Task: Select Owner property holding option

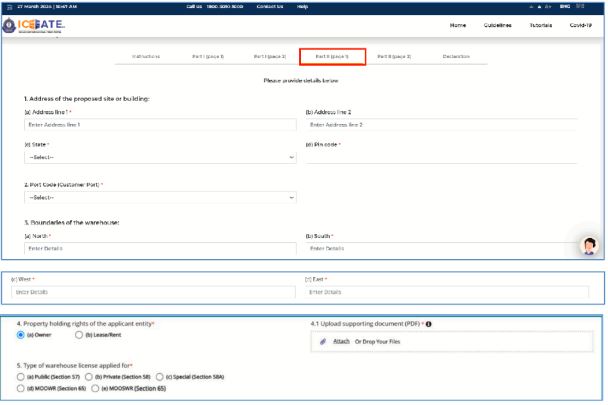Action: tap(21, 336)
